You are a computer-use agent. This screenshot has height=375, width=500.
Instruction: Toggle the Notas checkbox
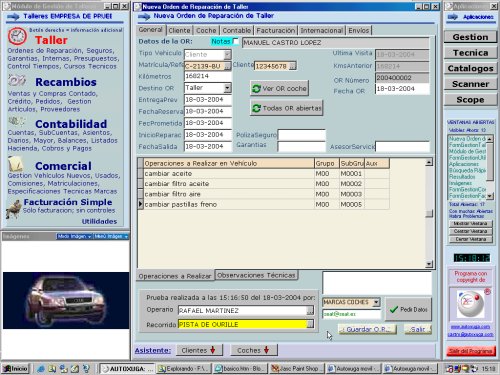click(236, 41)
